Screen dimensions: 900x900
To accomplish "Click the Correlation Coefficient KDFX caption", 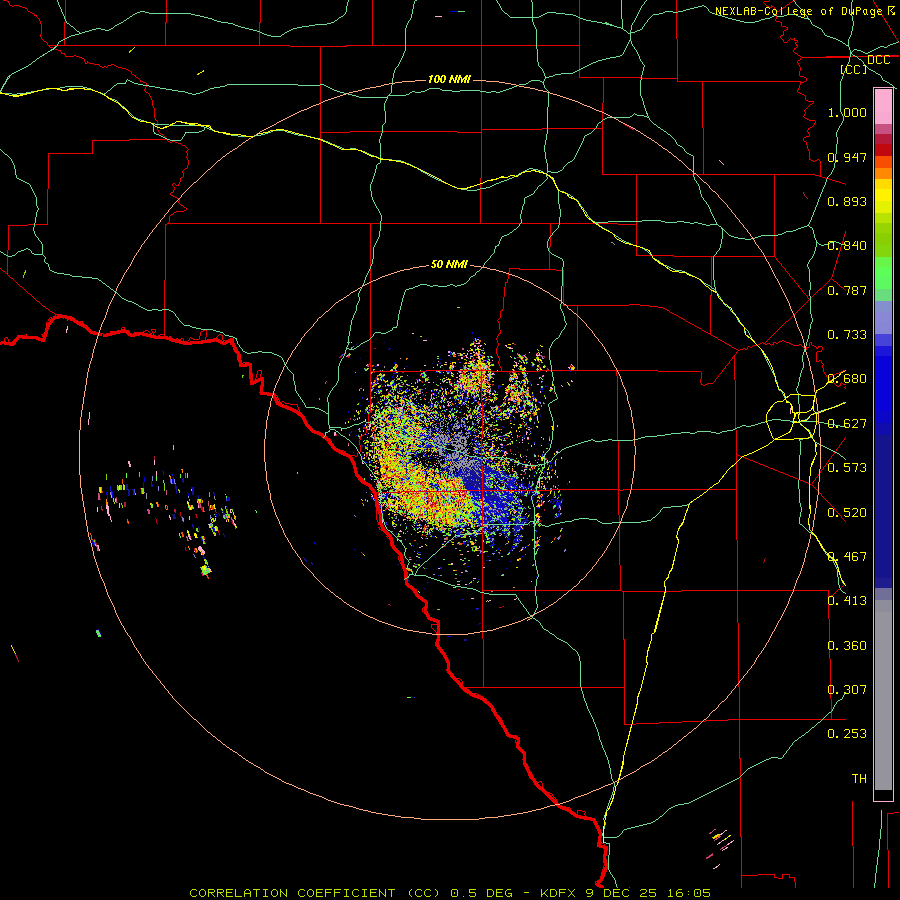I will [450, 893].
